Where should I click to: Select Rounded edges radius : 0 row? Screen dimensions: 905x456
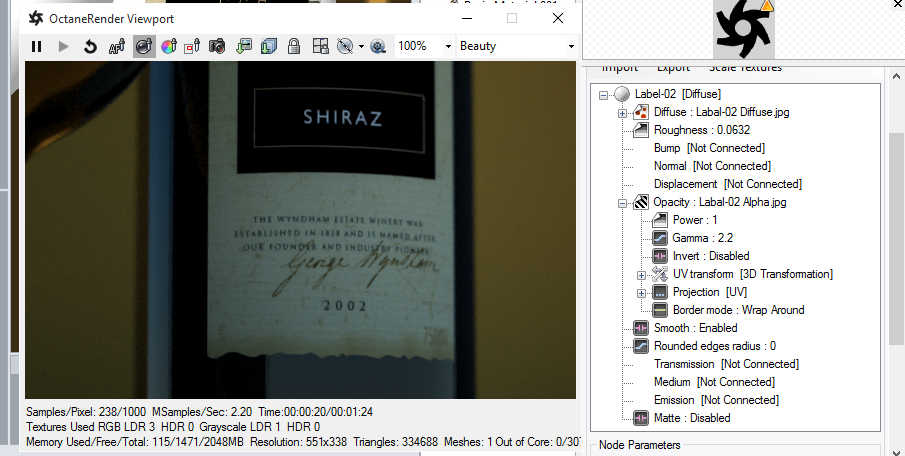pyautogui.click(x=715, y=346)
